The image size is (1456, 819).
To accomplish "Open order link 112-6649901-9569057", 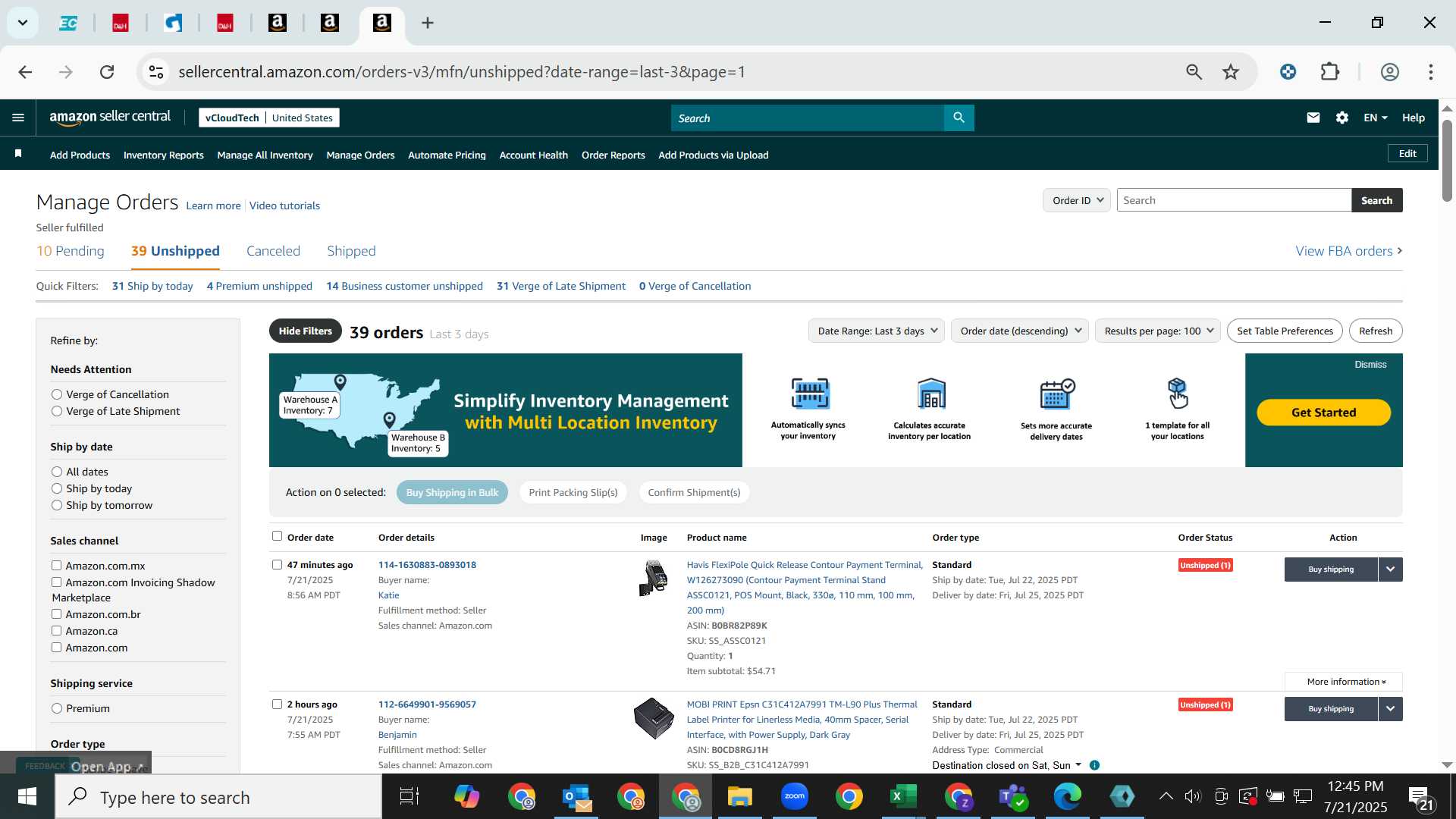I will pyautogui.click(x=427, y=704).
